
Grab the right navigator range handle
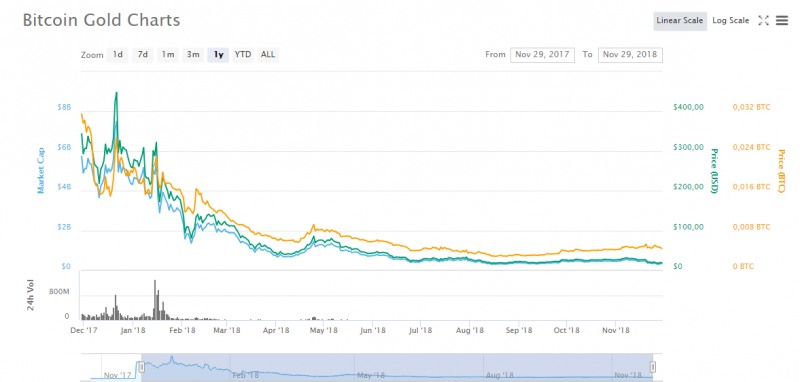point(653,367)
